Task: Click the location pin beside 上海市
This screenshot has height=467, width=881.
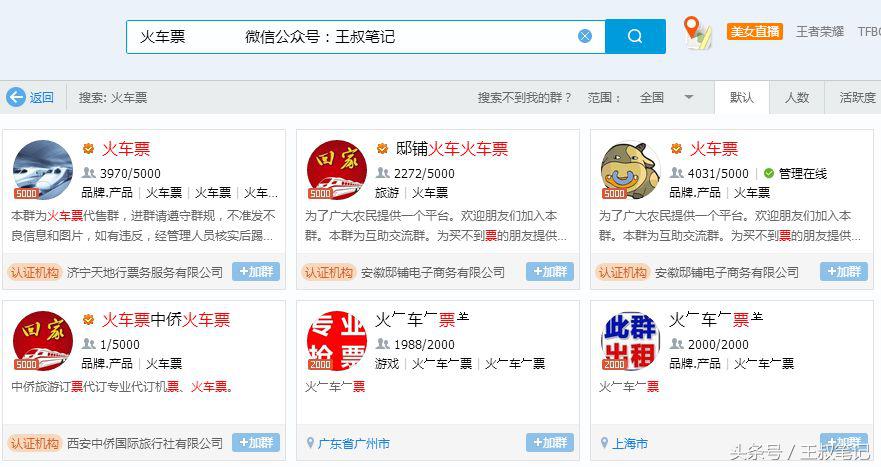Action: coord(604,443)
